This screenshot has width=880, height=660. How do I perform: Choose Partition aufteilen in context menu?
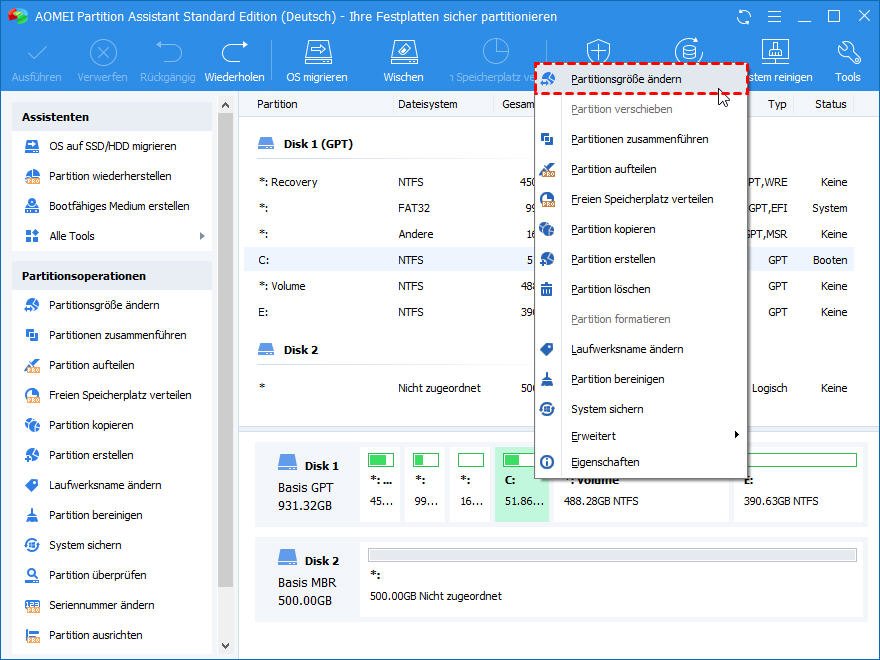640,169
